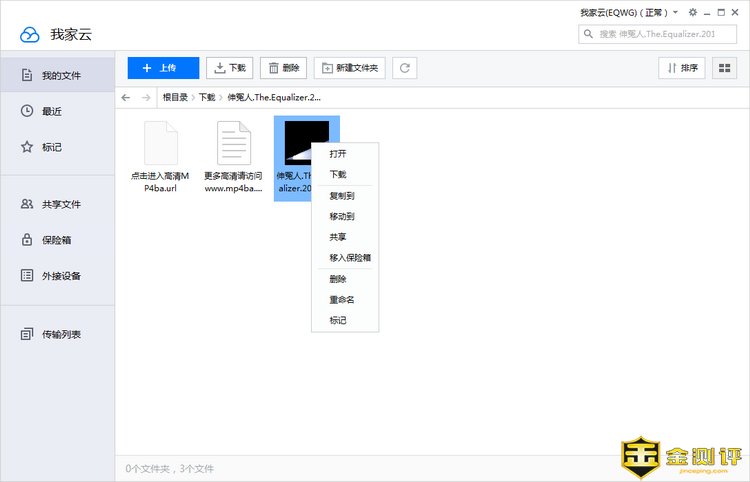Choose 重命名 in the context menu
The width and height of the screenshot is (750, 482).
point(342,300)
